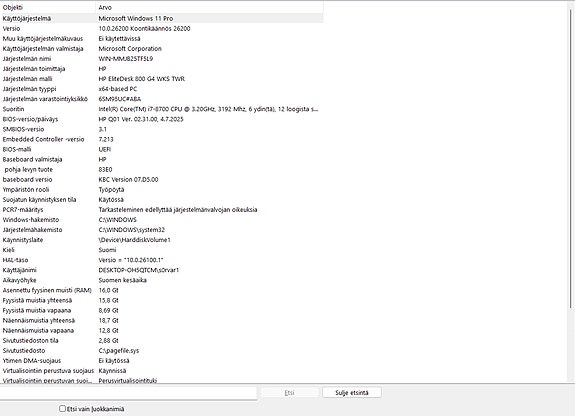Select value 'Käynnissä'
Screen dimensions: 575x416
click(x=112, y=371)
